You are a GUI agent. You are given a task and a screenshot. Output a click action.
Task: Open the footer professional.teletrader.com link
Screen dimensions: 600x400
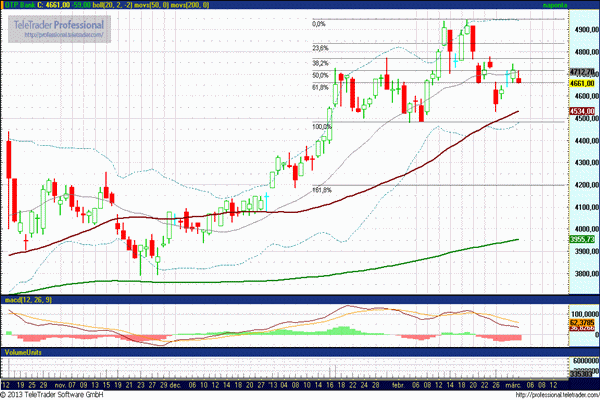click(551, 395)
